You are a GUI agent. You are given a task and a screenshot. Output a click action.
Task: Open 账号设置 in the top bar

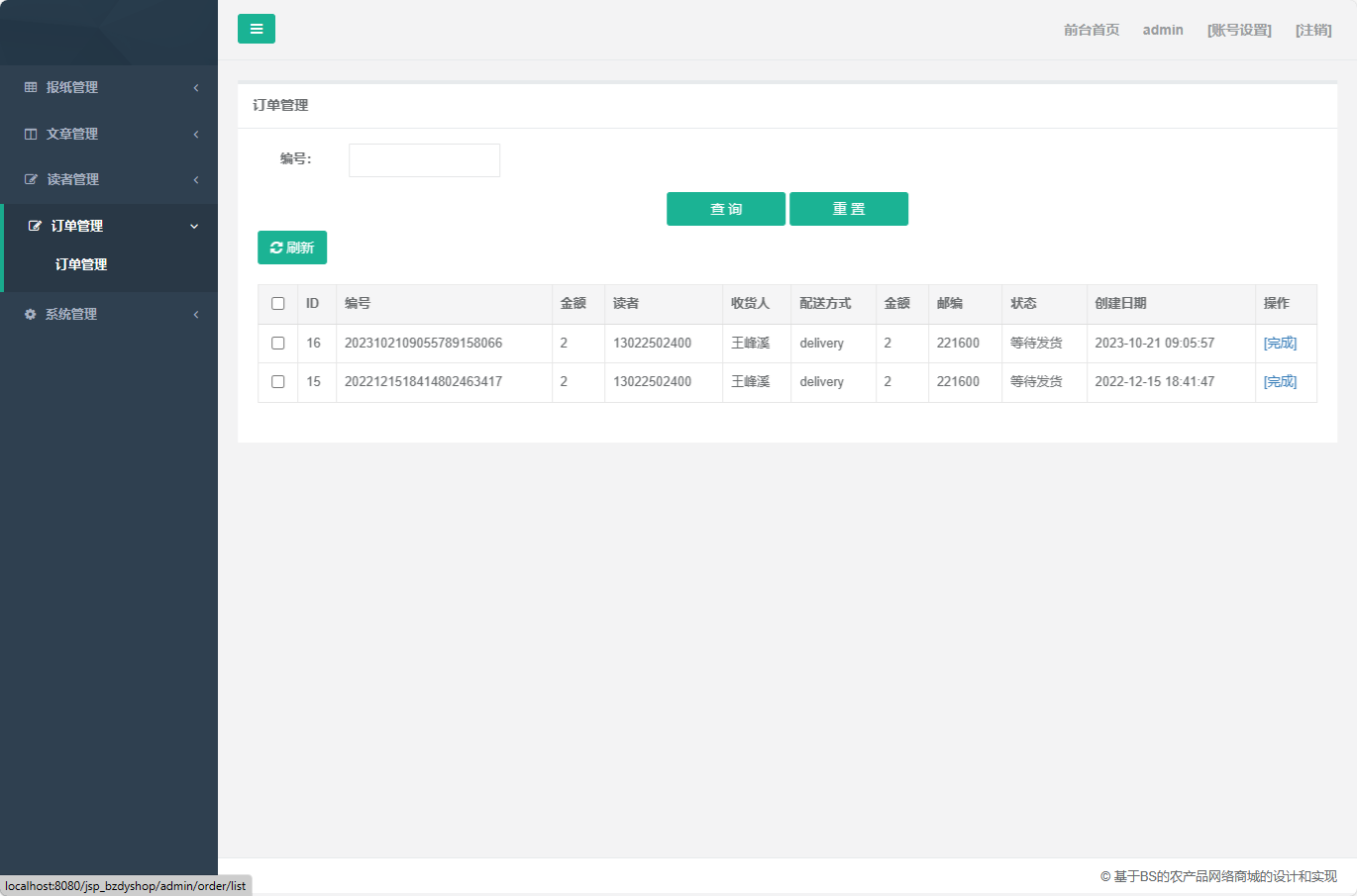tap(1239, 30)
